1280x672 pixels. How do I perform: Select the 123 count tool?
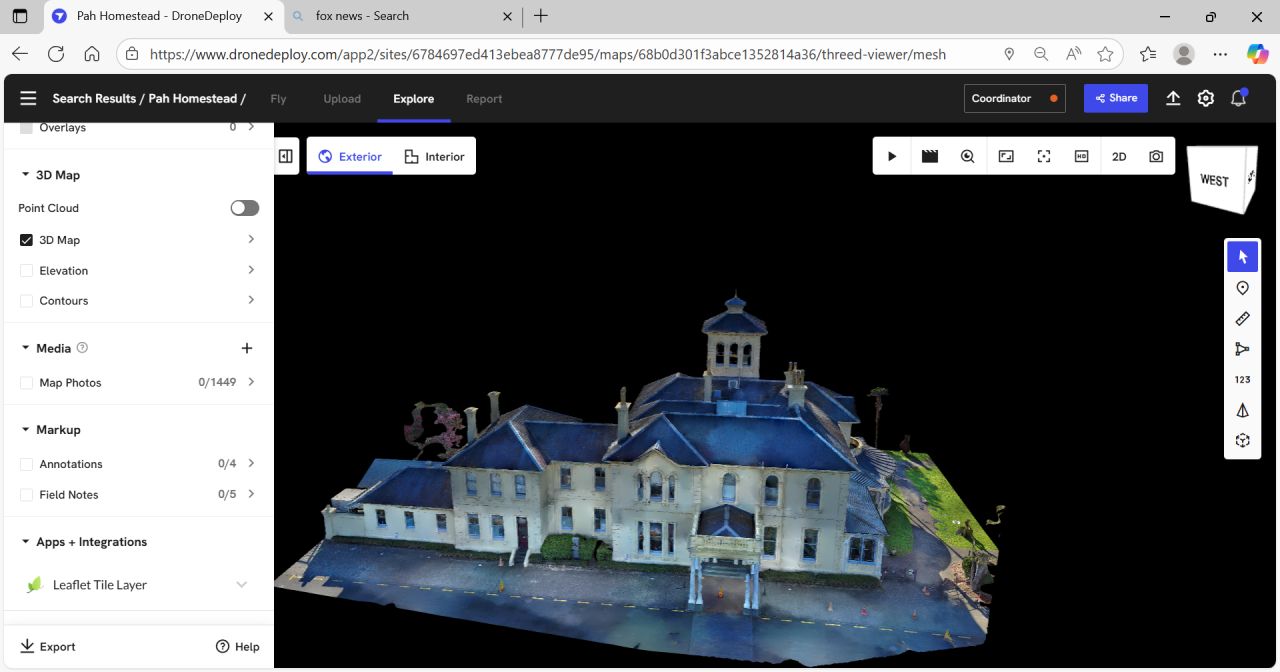[x=1242, y=380]
